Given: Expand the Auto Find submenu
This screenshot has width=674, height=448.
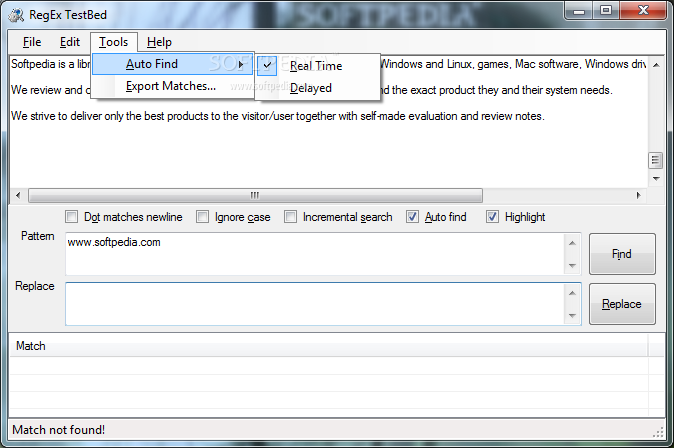Looking at the screenshot, I should click(173, 64).
